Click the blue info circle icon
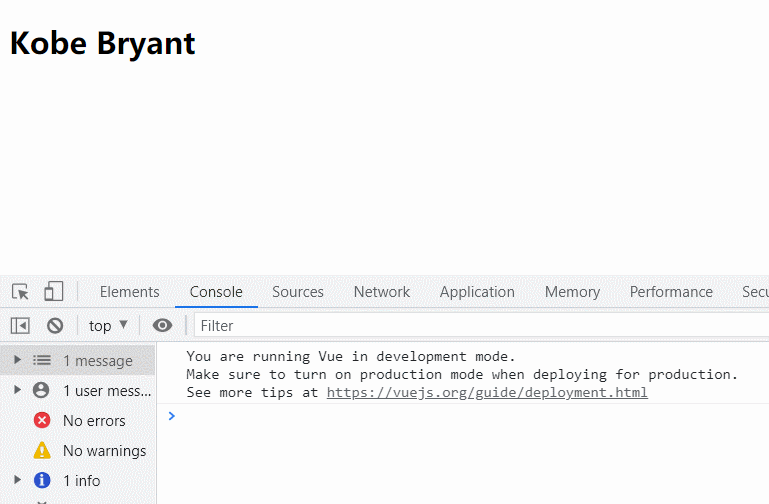The image size is (769, 504). pyautogui.click(x=42, y=480)
